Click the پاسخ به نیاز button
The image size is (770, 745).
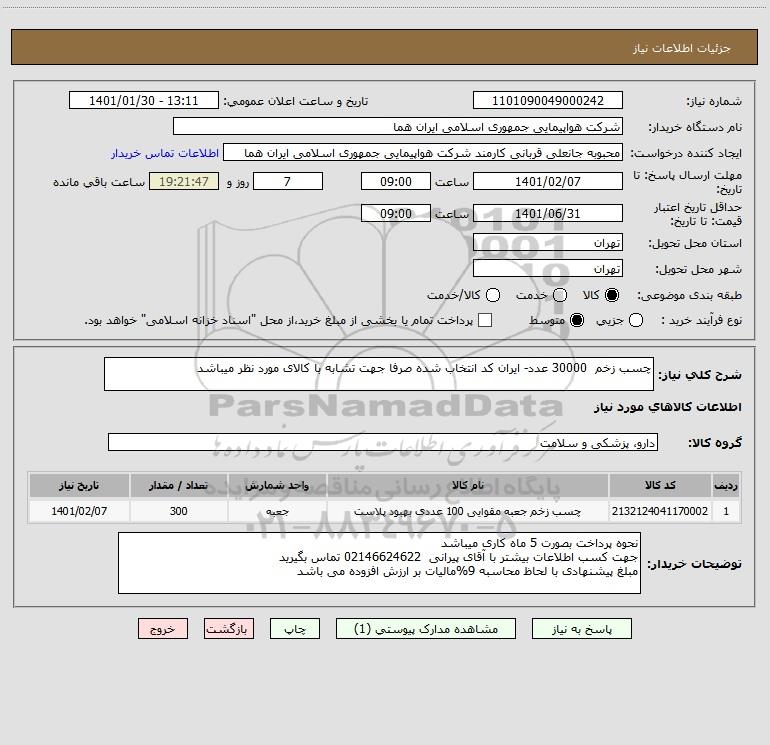coord(582,629)
